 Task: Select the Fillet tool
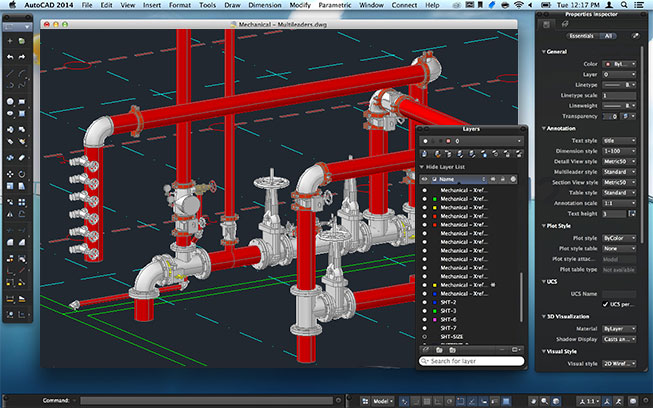(10, 242)
